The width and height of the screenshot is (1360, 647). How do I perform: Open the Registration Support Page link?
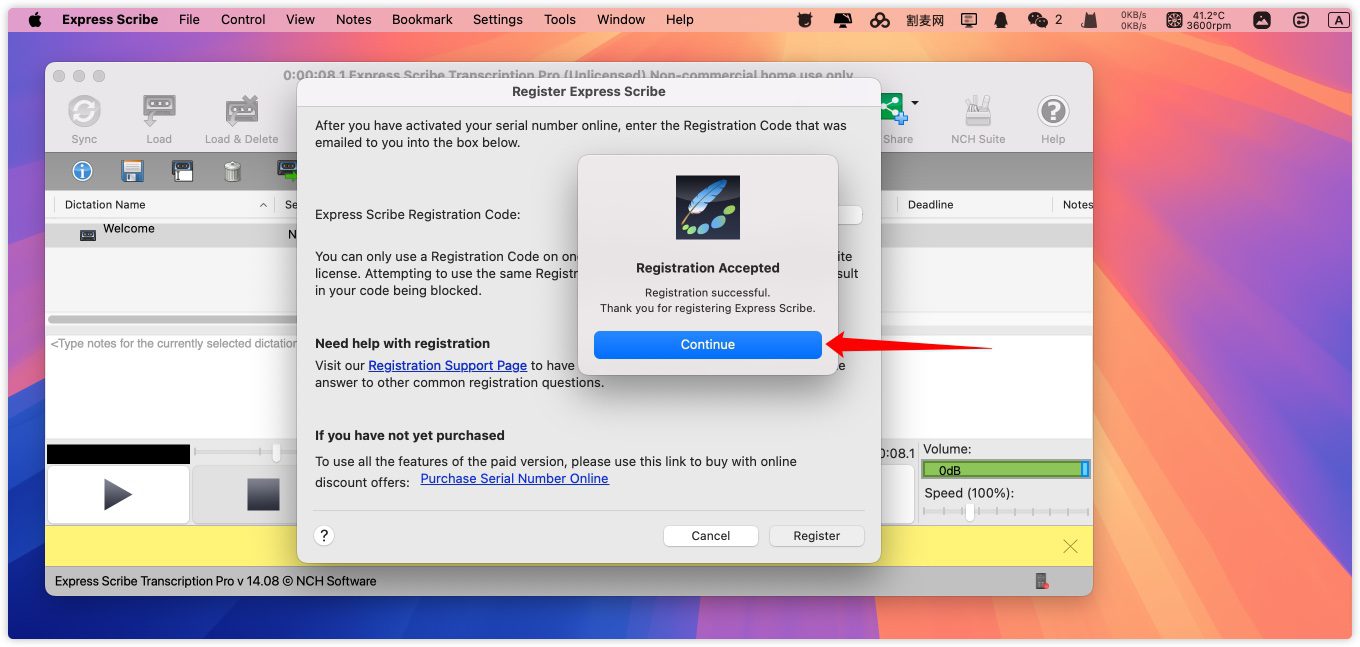[447, 366]
